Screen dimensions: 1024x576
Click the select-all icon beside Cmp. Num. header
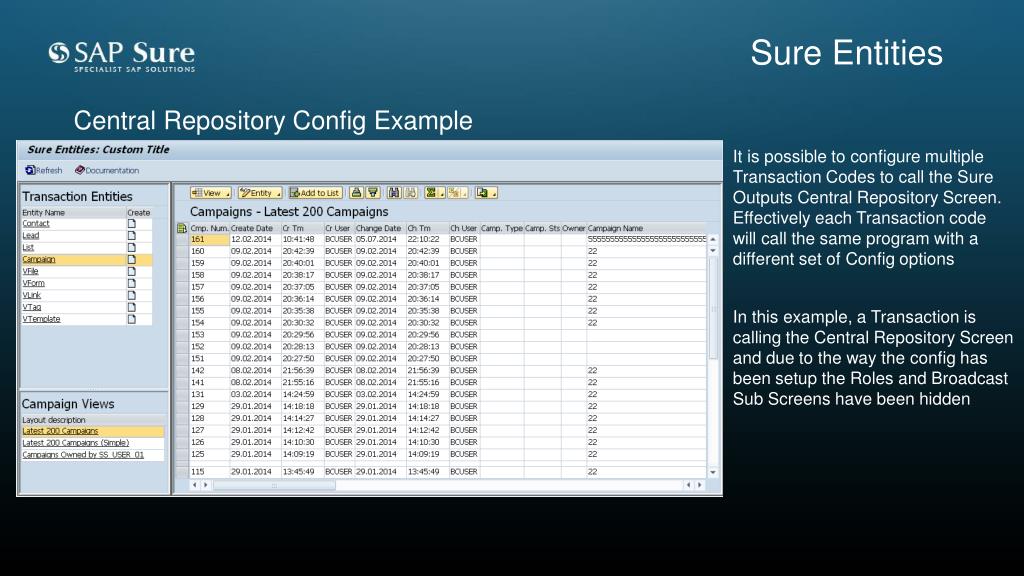pos(182,228)
